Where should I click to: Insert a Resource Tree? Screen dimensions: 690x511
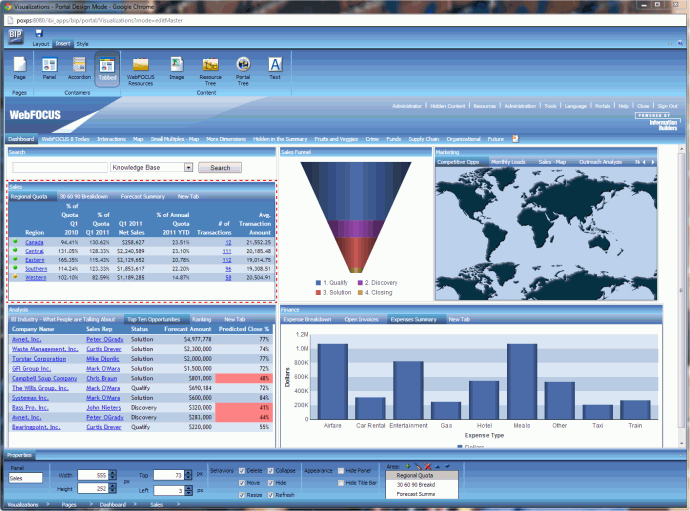(210, 71)
